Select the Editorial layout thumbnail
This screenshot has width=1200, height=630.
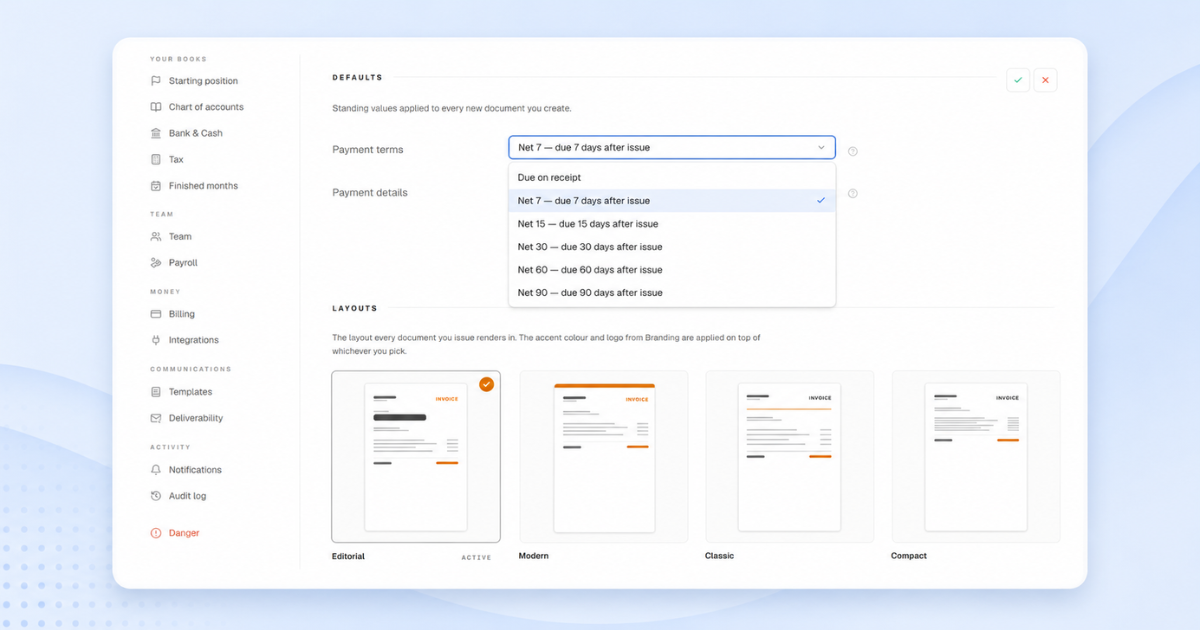[416, 457]
